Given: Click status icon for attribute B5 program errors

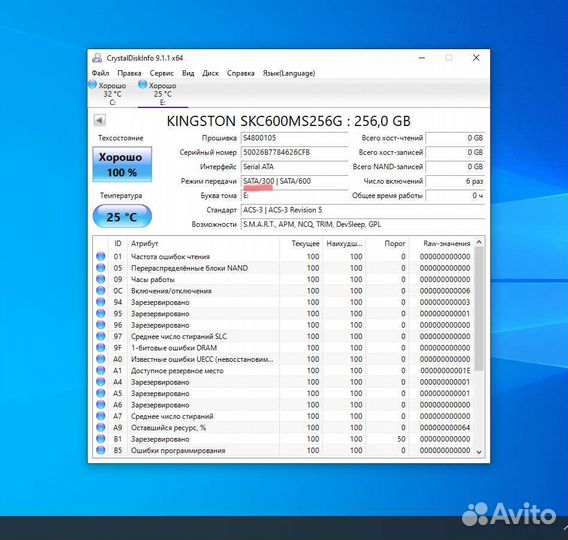Looking at the screenshot, I should (101, 450).
